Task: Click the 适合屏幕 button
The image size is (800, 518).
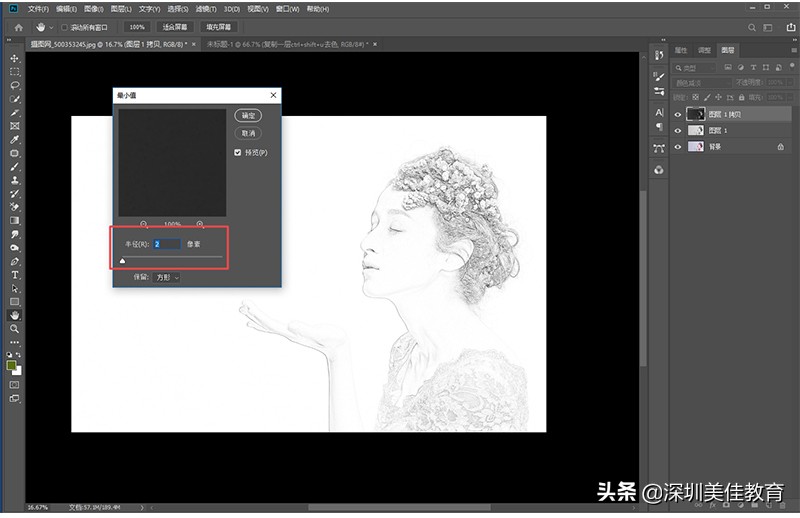Action: coord(175,27)
